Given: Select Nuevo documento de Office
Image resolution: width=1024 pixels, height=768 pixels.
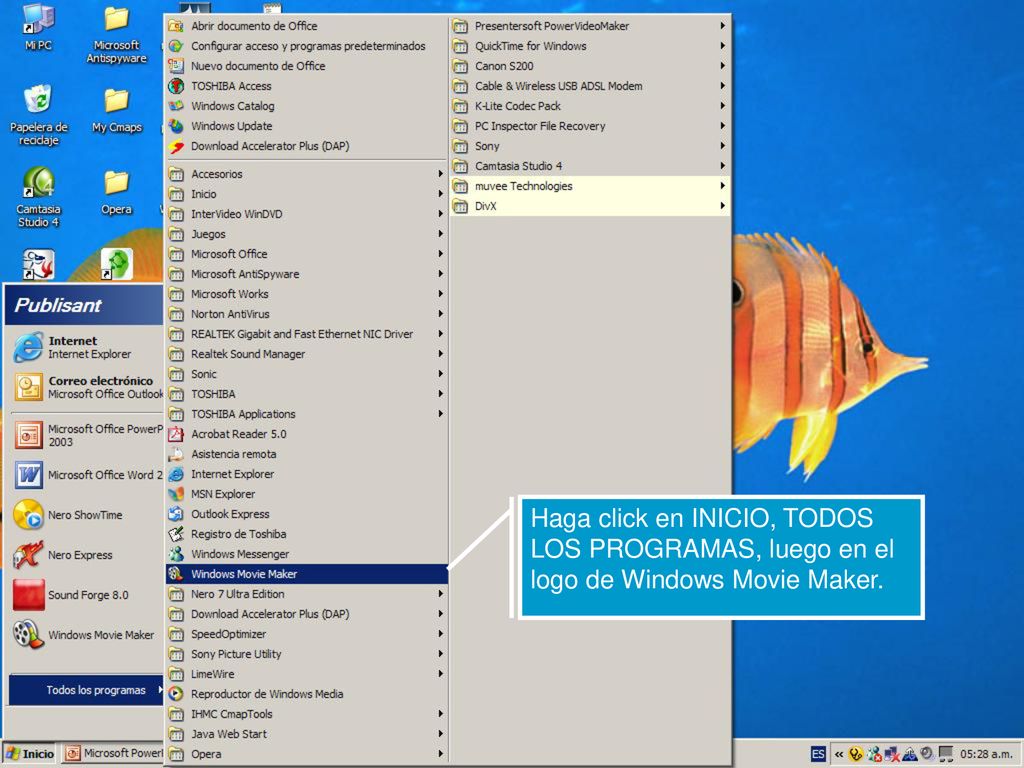Looking at the screenshot, I should tap(306, 66).
